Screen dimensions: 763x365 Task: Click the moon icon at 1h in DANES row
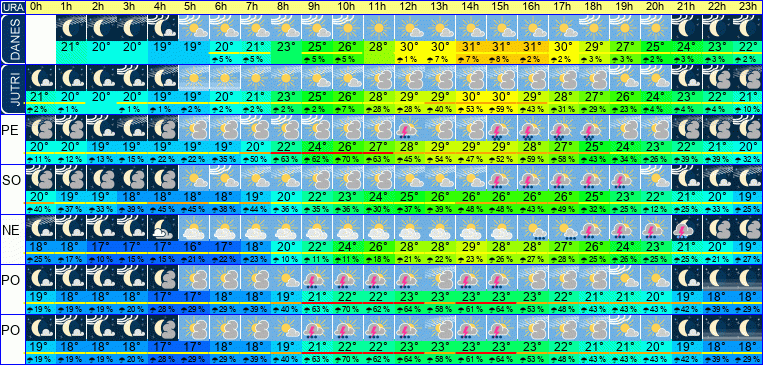(x=72, y=28)
